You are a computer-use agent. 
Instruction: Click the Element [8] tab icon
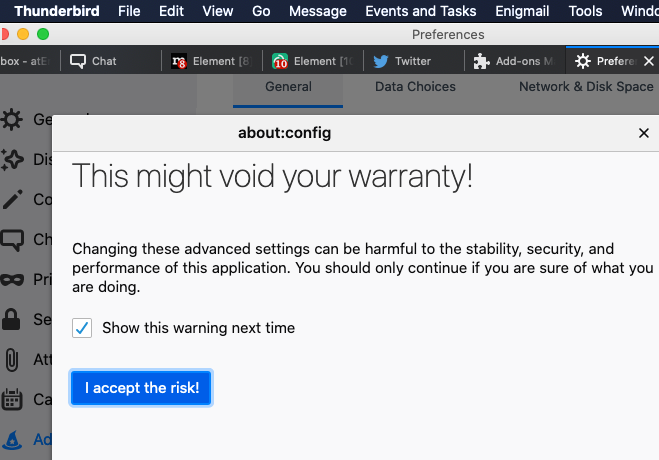(179, 61)
